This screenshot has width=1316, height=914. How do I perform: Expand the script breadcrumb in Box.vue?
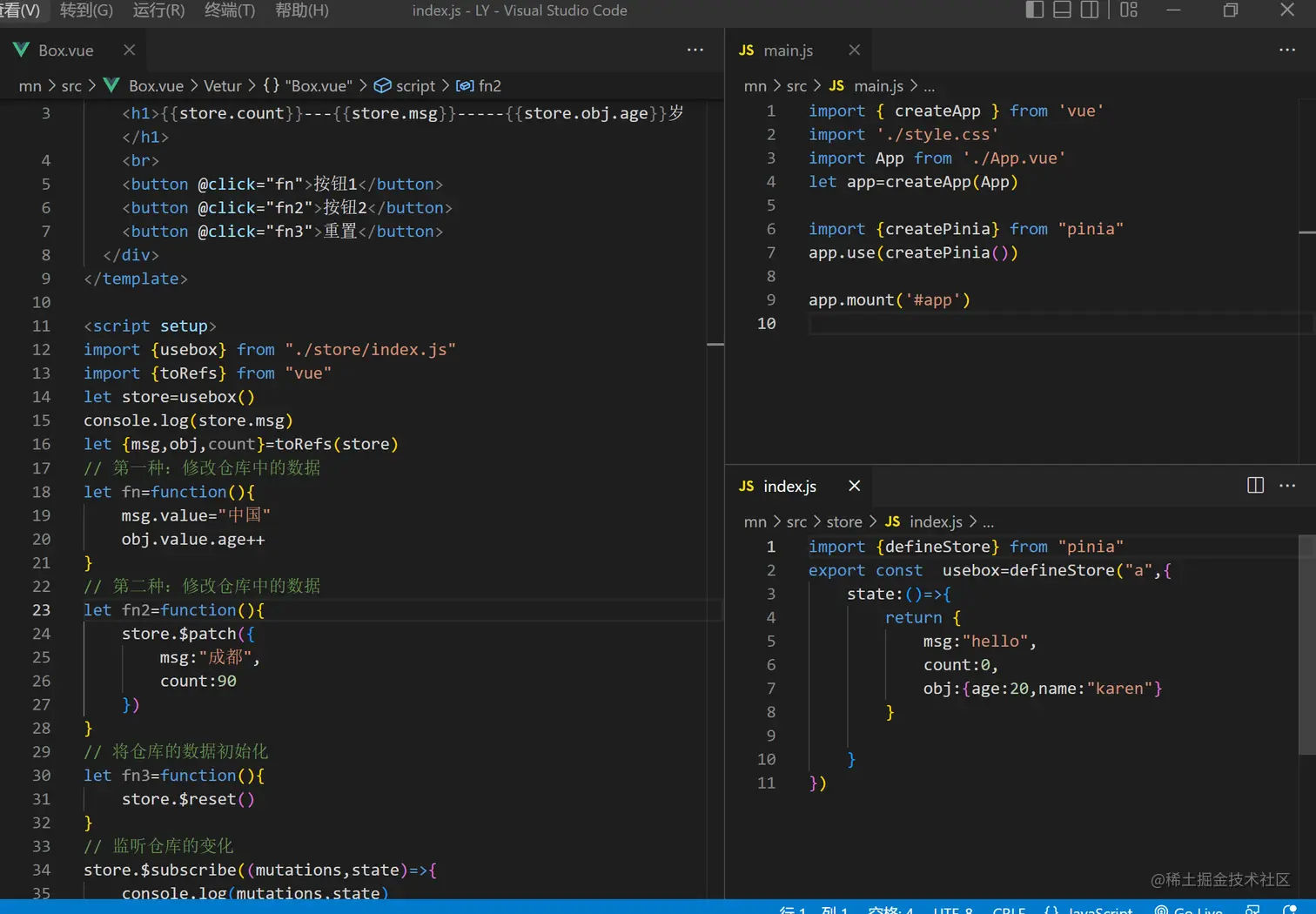tap(414, 85)
